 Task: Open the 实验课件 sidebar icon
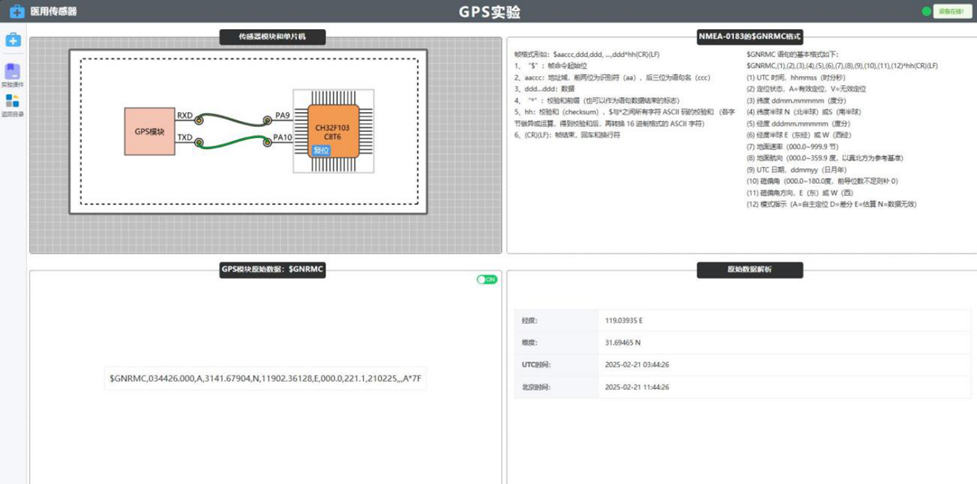pos(12,72)
